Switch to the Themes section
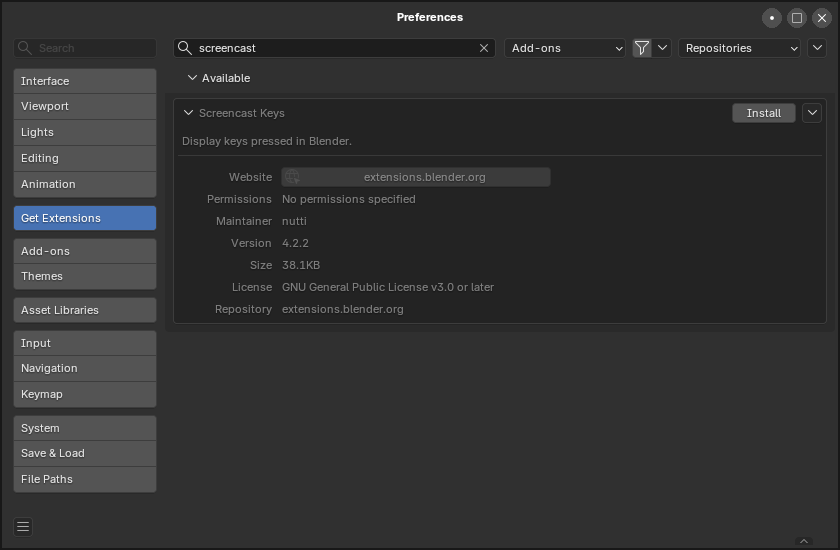Screen dimensions: 840x550 85,276
